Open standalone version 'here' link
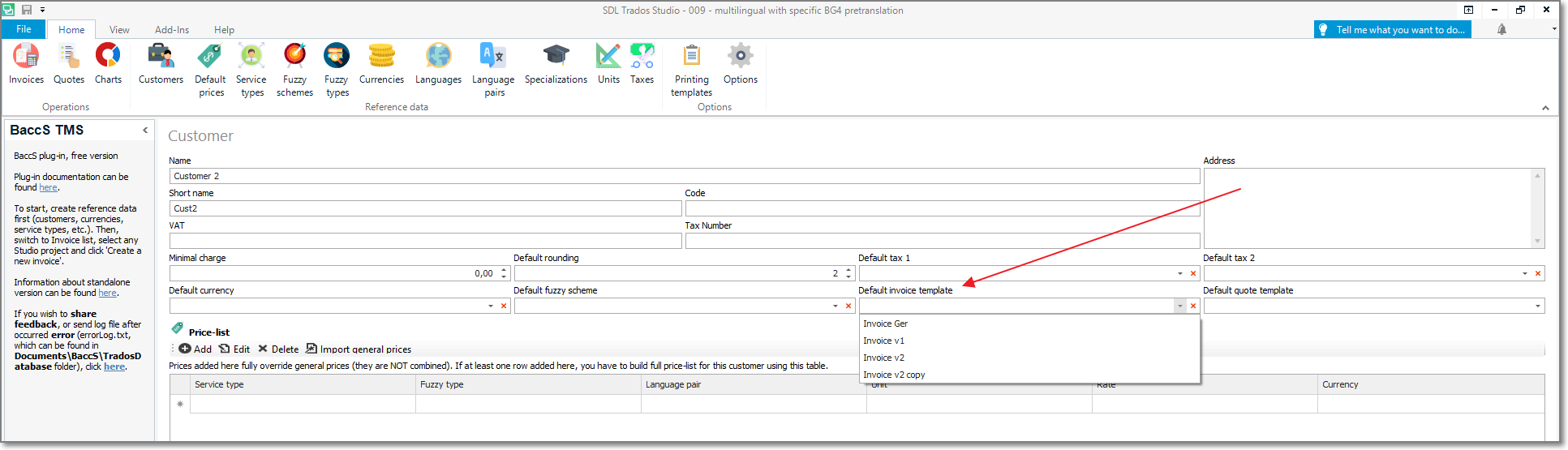Viewport: 1568px width, 450px height. [107, 293]
